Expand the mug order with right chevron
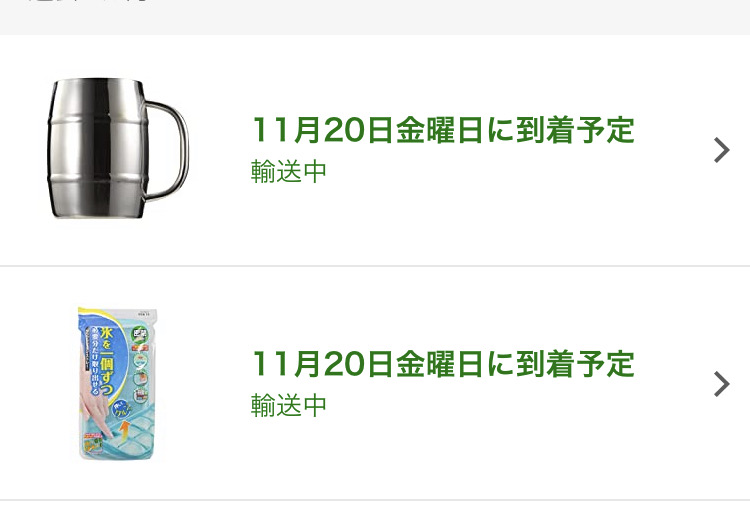Viewport: 750px width, 507px height. (721, 150)
